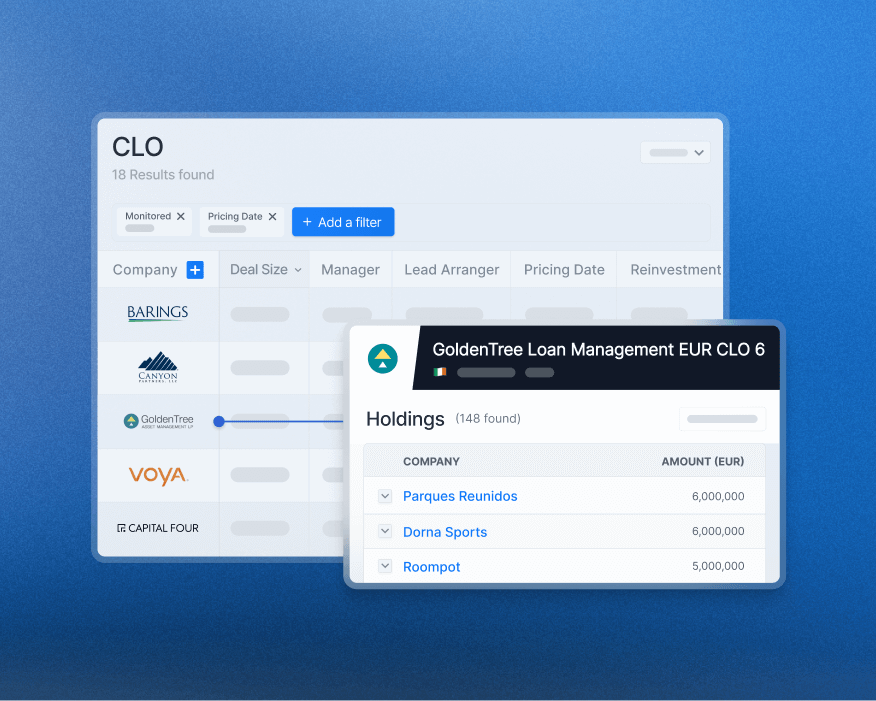The image size is (876, 701).
Task: Expand the Roompot holding row
Action: (x=384, y=566)
